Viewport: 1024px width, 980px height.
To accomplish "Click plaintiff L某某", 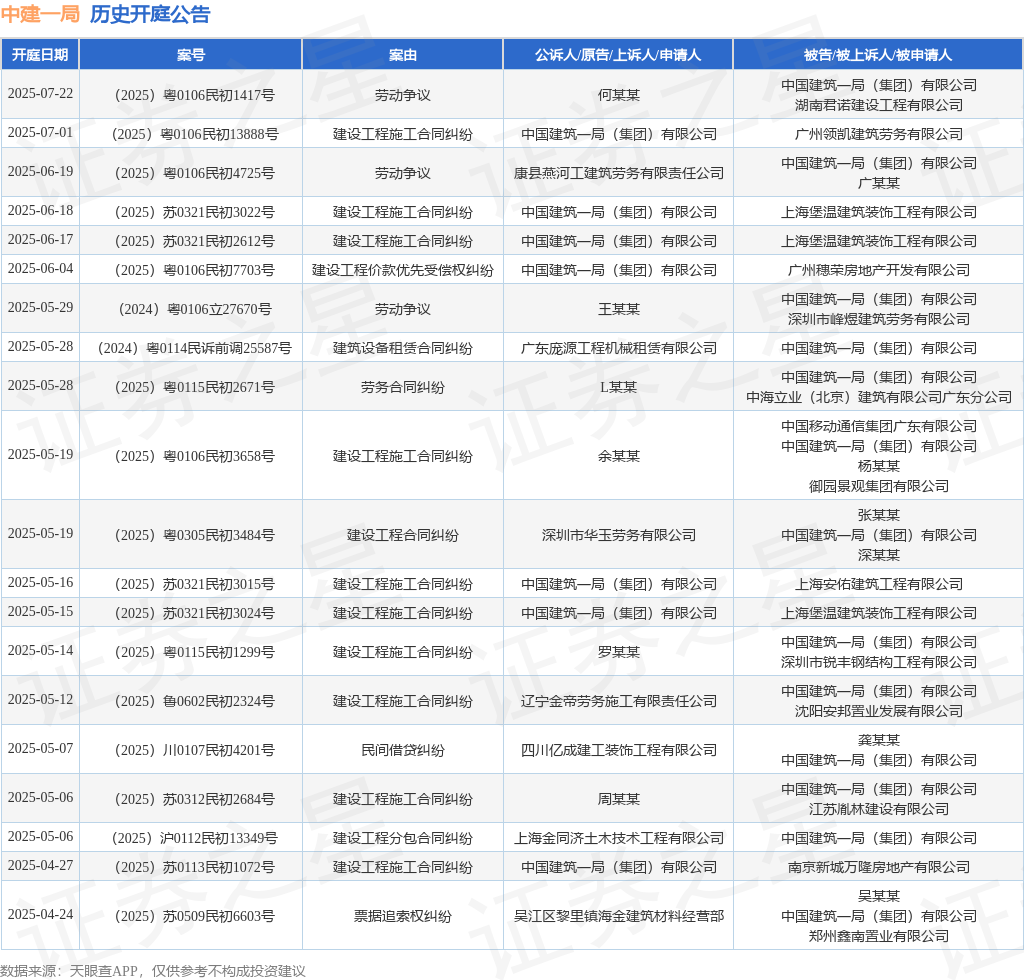I will 618,387.
